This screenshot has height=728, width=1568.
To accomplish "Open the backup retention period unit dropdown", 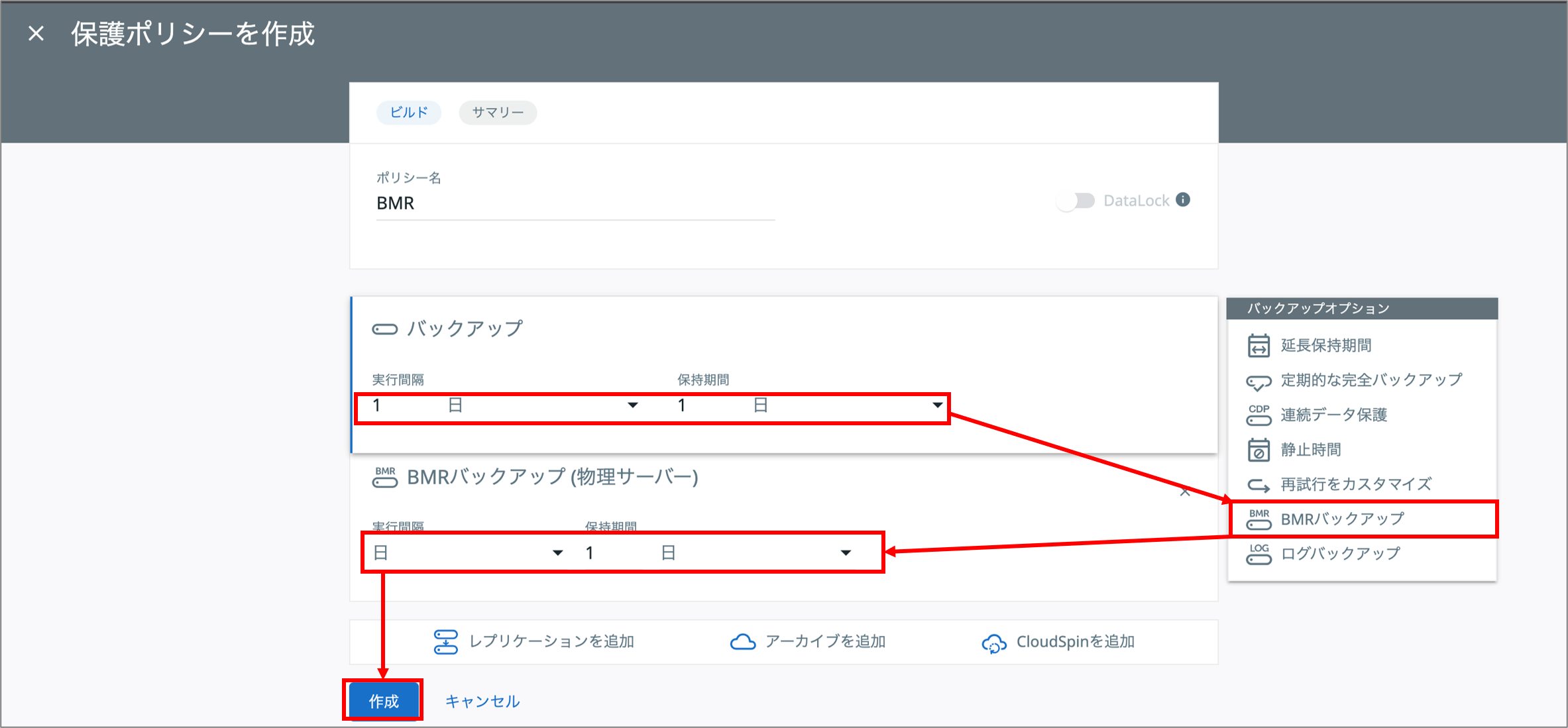I will tap(936, 405).
